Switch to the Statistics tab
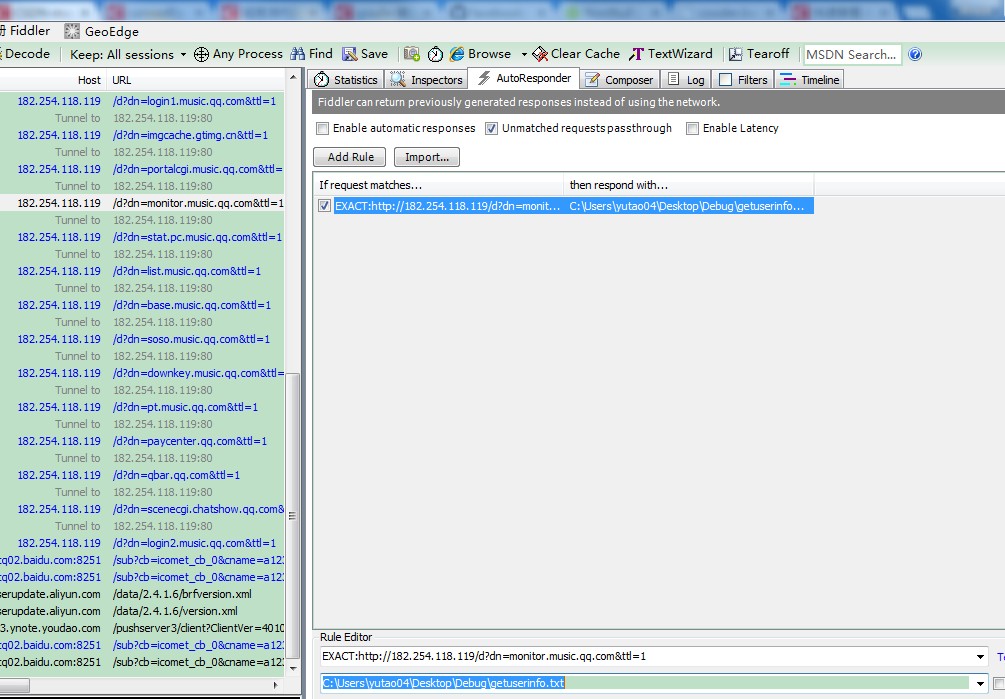Image resolution: width=1005 pixels, height=699 pixels. (x=347, y=79)
